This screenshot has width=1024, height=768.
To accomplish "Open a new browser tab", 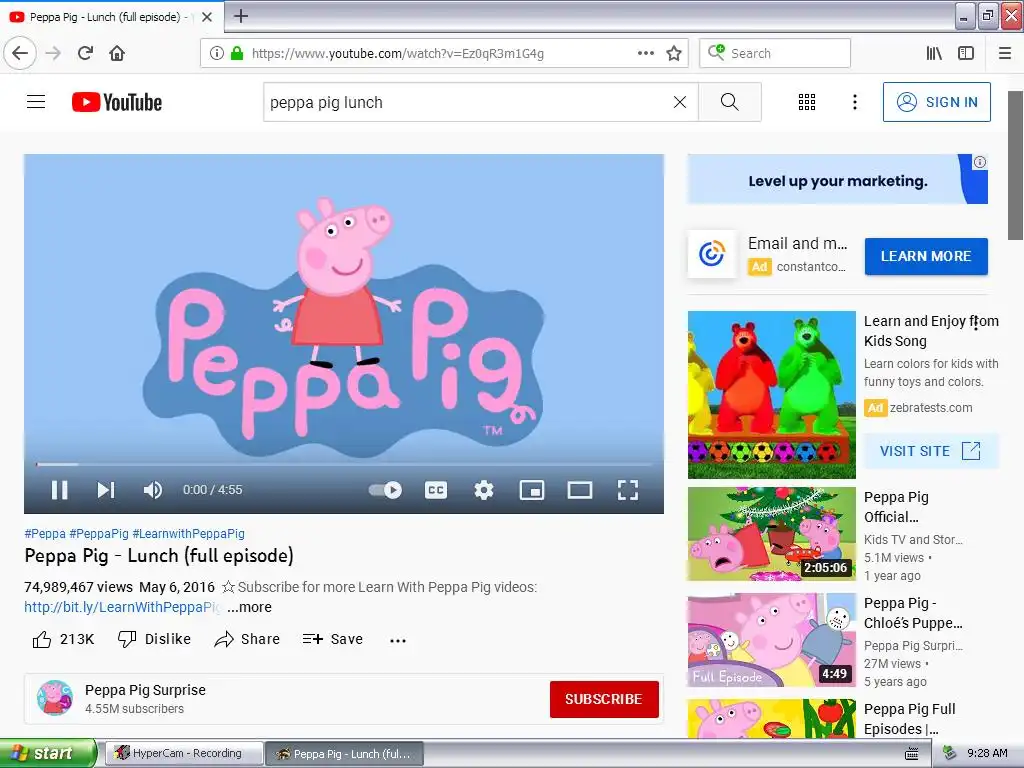I will coord(241,16).
